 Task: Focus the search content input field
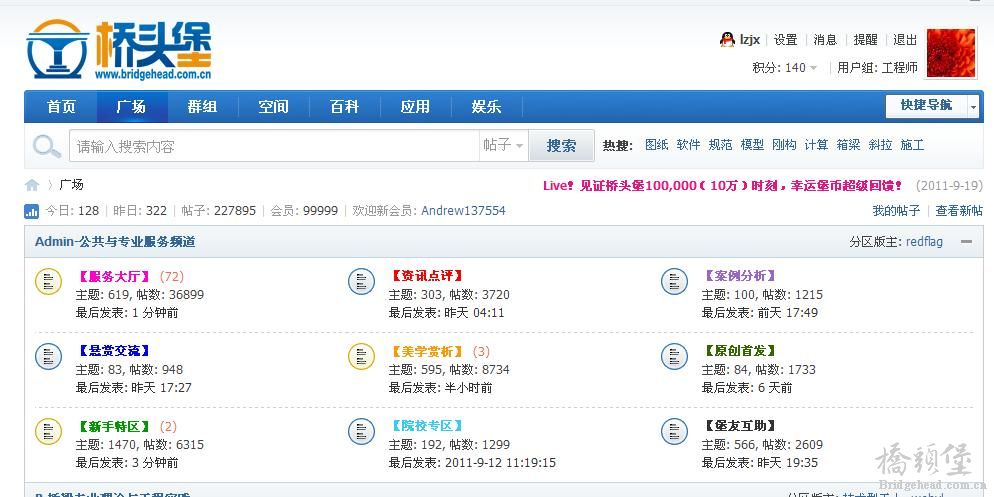(274, 146)
